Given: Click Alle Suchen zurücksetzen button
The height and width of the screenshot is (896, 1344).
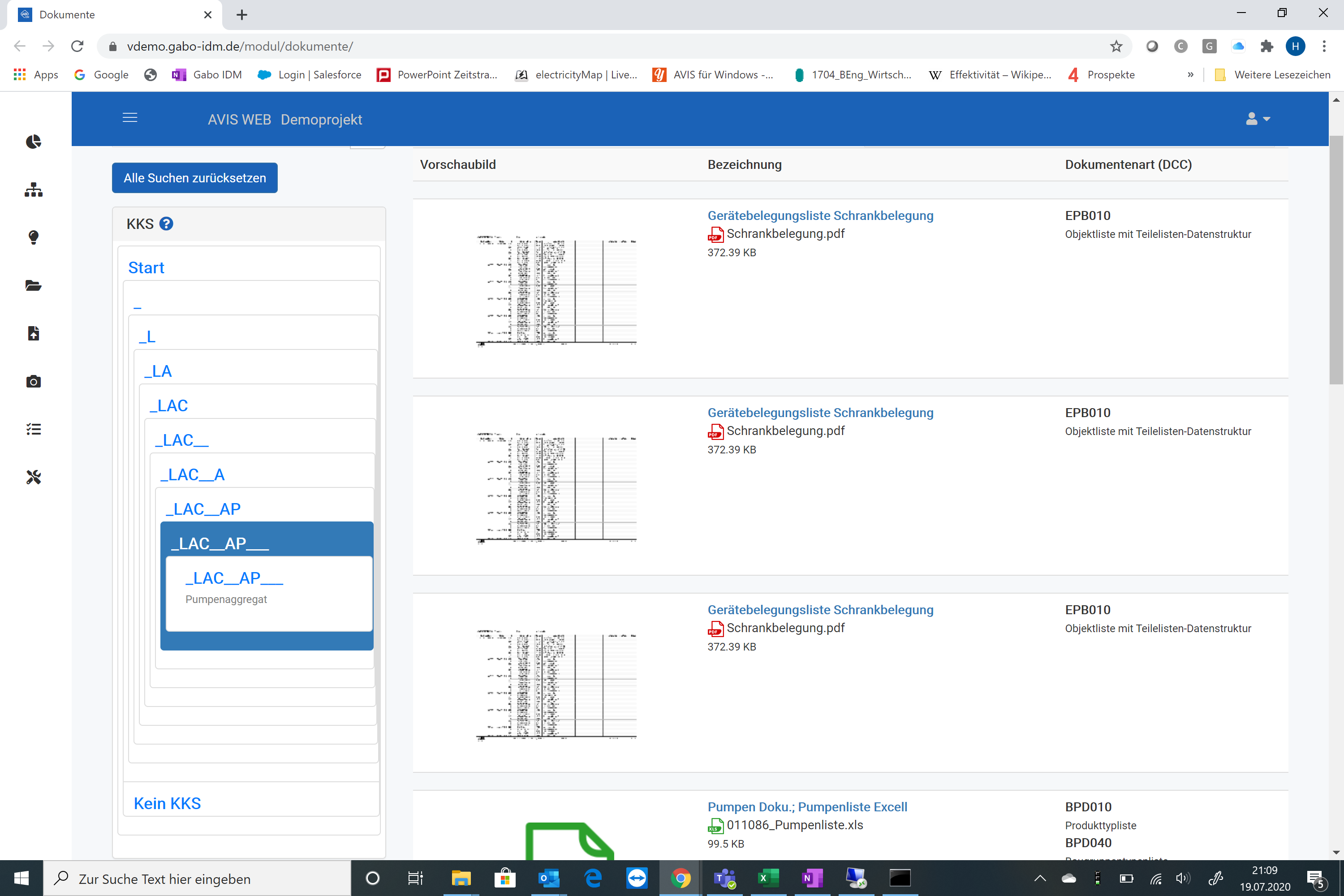Looking at the screenshot, I should 195,178.
